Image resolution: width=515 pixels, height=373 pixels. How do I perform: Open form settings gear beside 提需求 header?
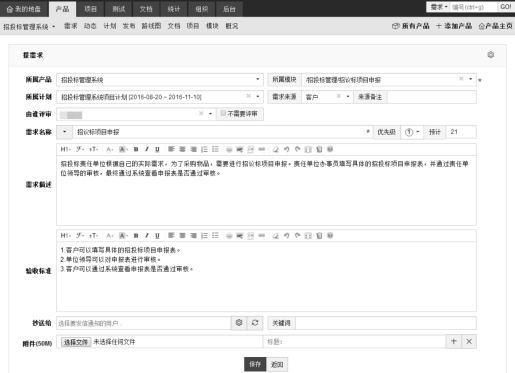pos(490,55)
